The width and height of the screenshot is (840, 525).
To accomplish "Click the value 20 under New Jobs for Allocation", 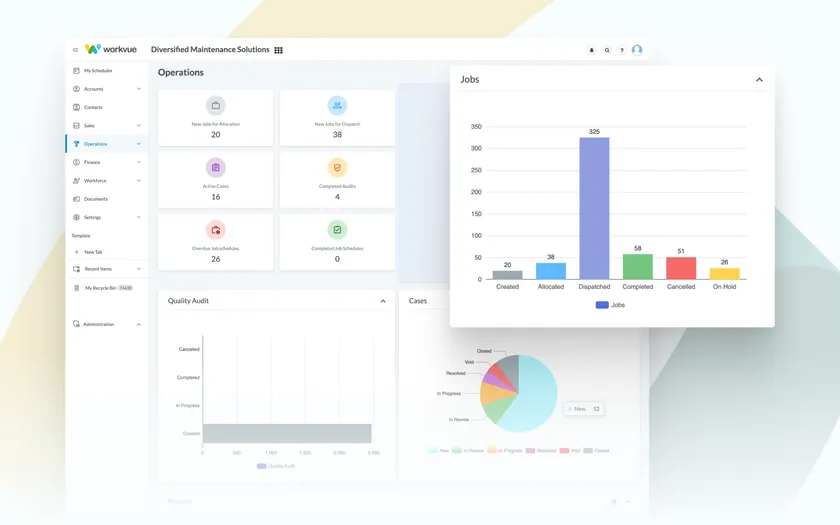I will pos(215,134).
